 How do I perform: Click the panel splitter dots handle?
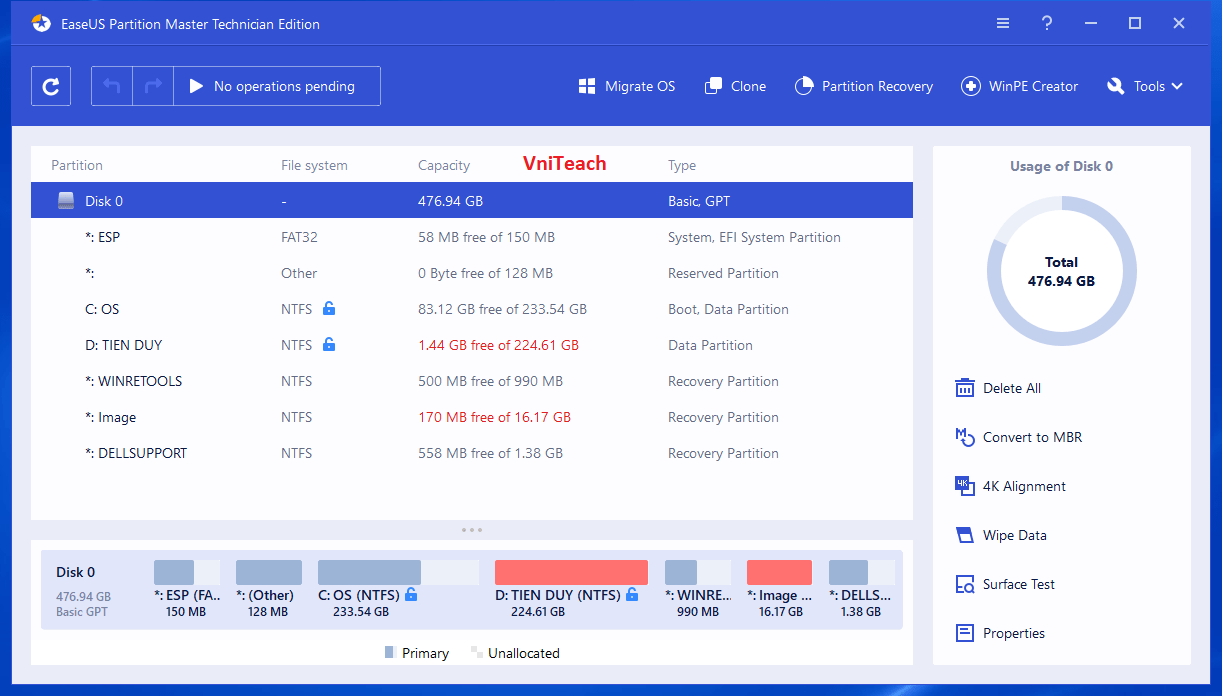coord(472,530)
